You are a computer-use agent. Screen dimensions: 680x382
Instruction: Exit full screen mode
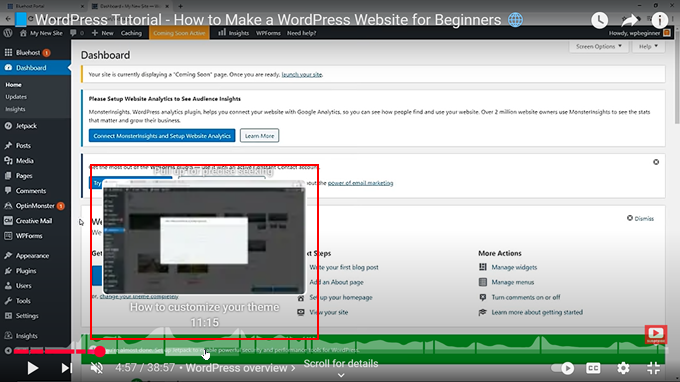tap(654, 368)
